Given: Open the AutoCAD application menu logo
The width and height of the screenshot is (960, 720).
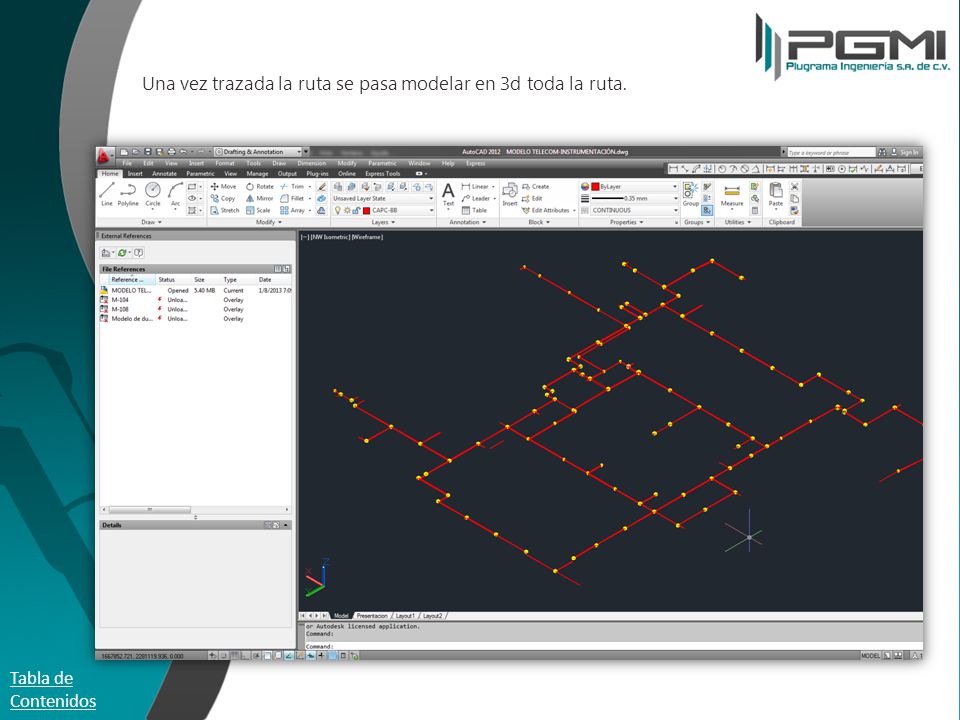Looking at the screenshot, I should pos(104,156).
